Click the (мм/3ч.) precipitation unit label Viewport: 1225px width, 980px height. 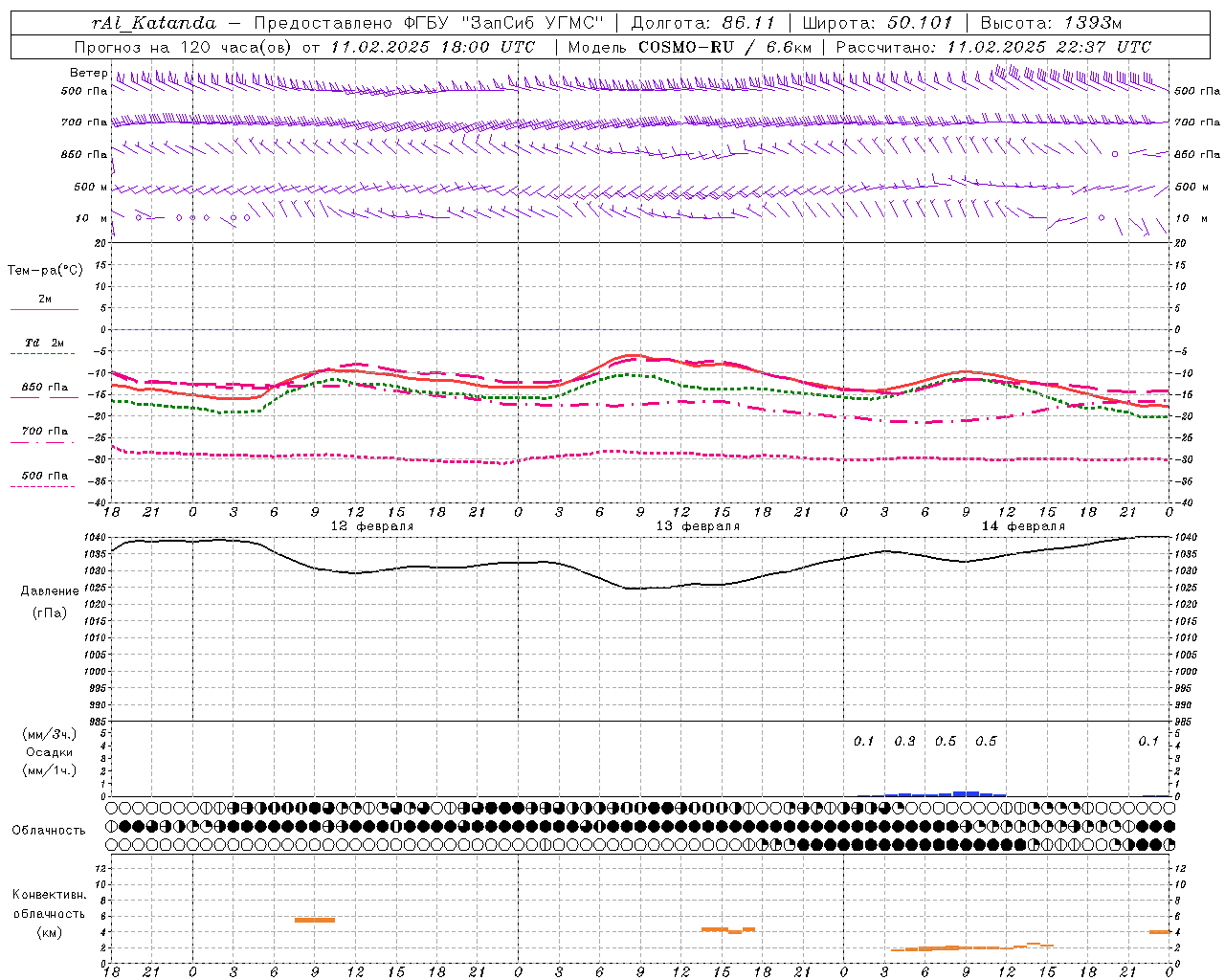pos(50,734)
